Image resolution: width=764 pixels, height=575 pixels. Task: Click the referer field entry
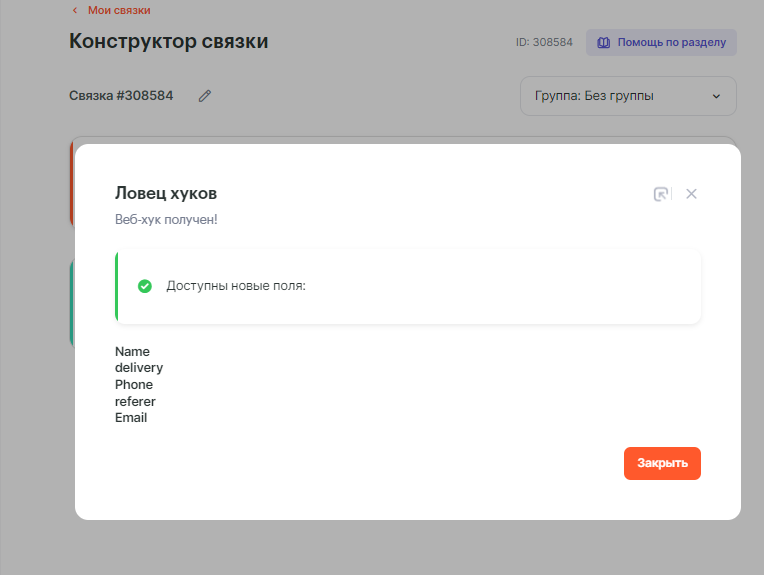[x=135, y=401]
